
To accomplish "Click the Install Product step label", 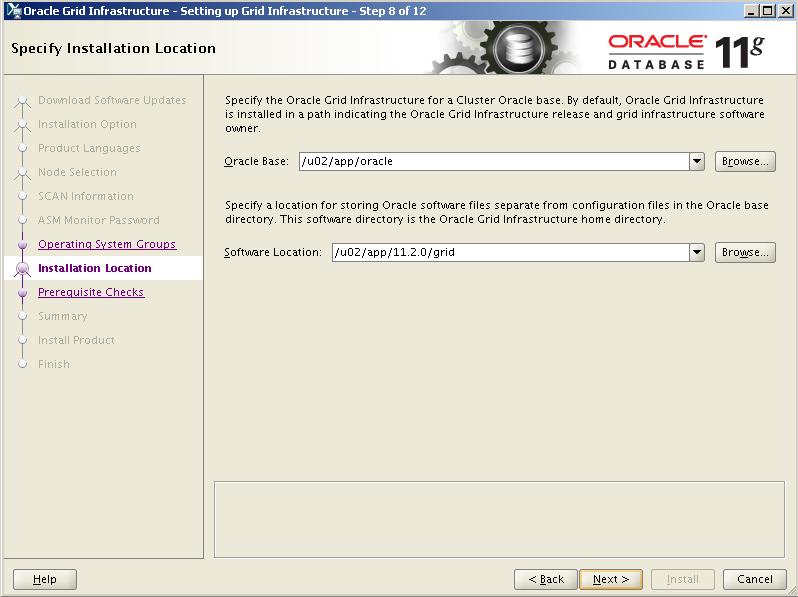I will (76, 340).
